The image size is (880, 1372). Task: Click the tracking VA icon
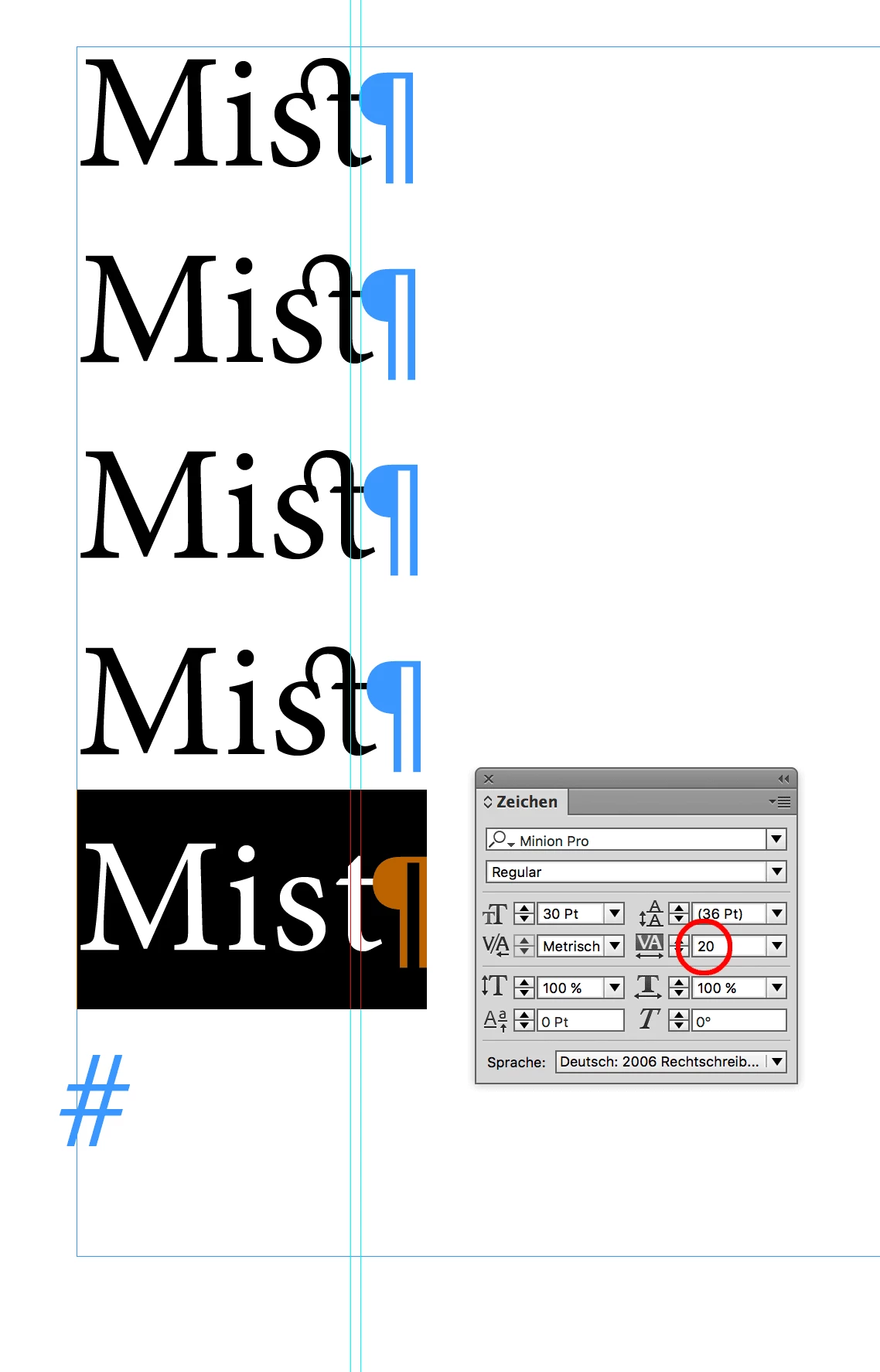[x=650, y=945]
